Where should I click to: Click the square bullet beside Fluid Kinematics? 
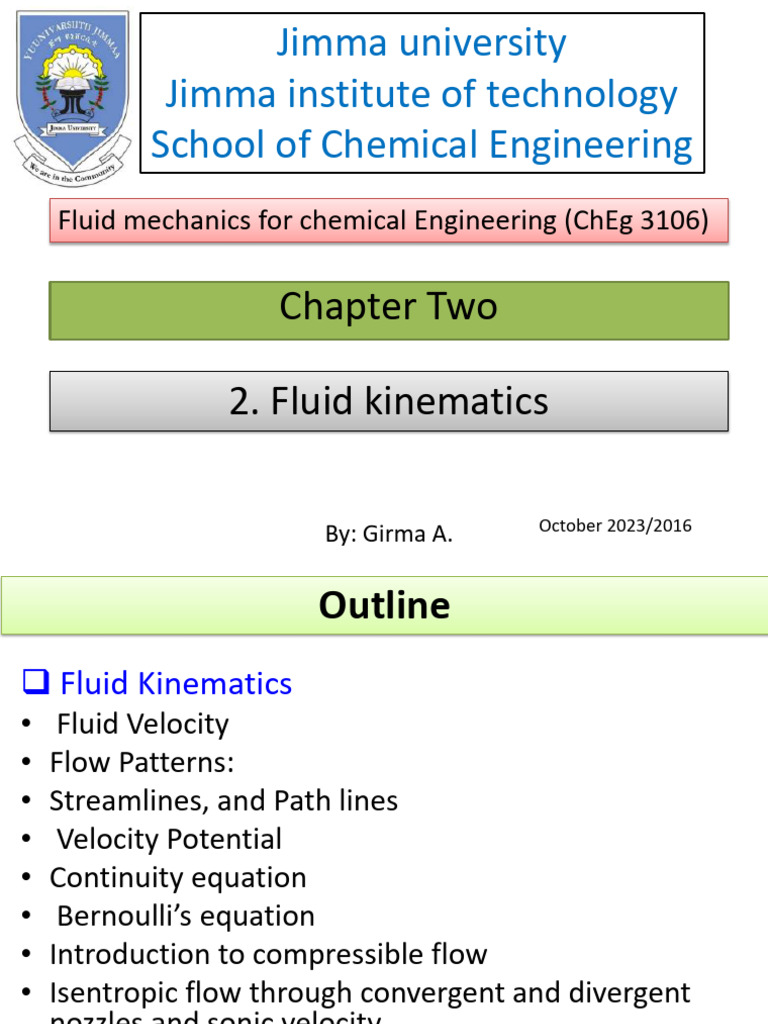pyautogui.click(x=35, y=684)
